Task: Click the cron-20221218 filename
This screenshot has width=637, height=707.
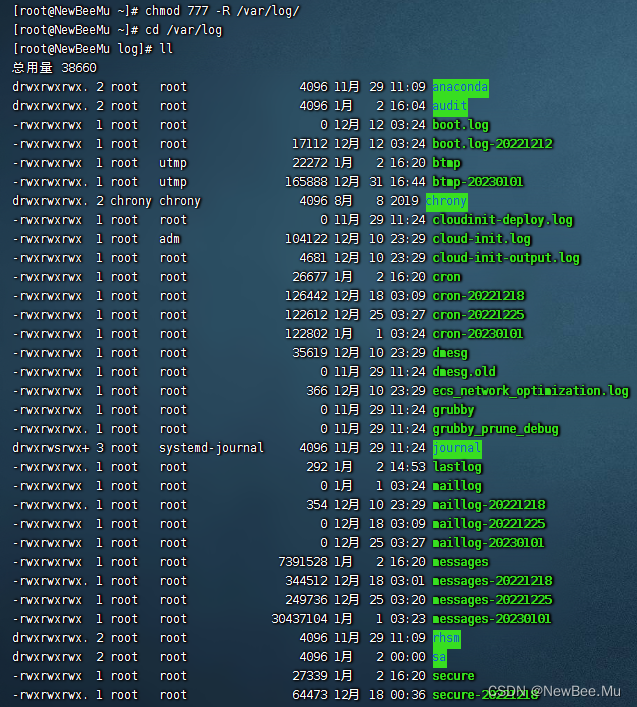Action: click(478, 296)
